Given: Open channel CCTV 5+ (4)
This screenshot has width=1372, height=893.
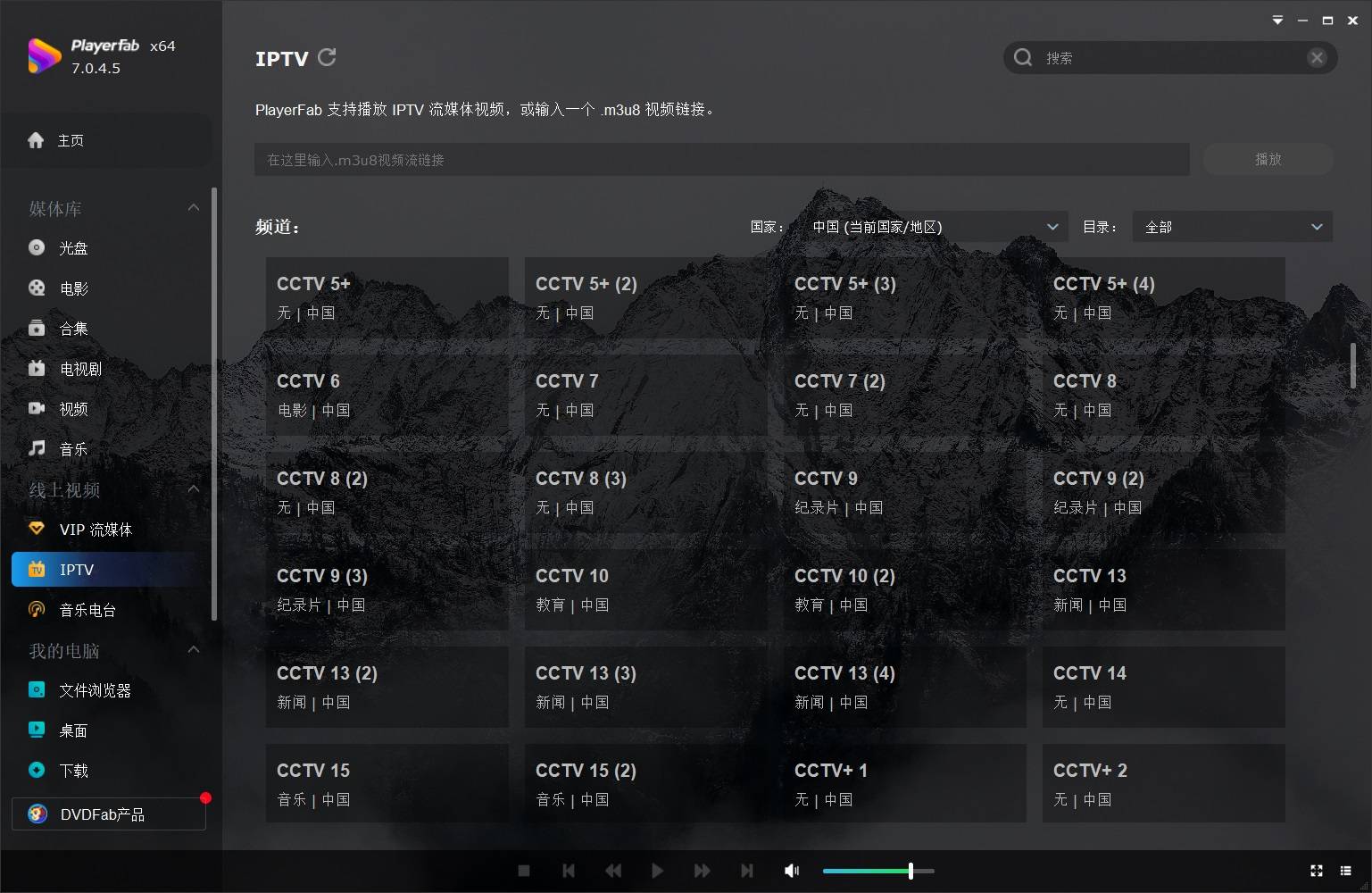Looking at the screenshot, I should pyautogui.click(x=1164, y=297).
